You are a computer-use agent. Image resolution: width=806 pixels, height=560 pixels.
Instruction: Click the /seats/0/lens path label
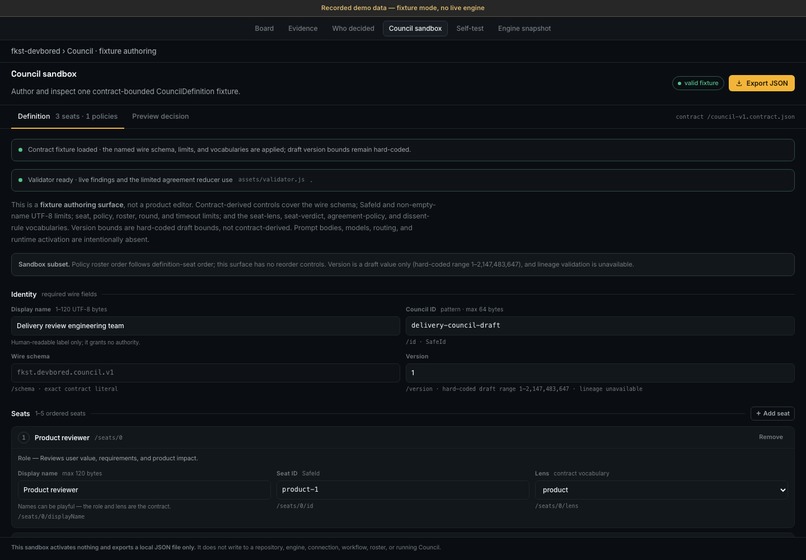coord(556,506)
